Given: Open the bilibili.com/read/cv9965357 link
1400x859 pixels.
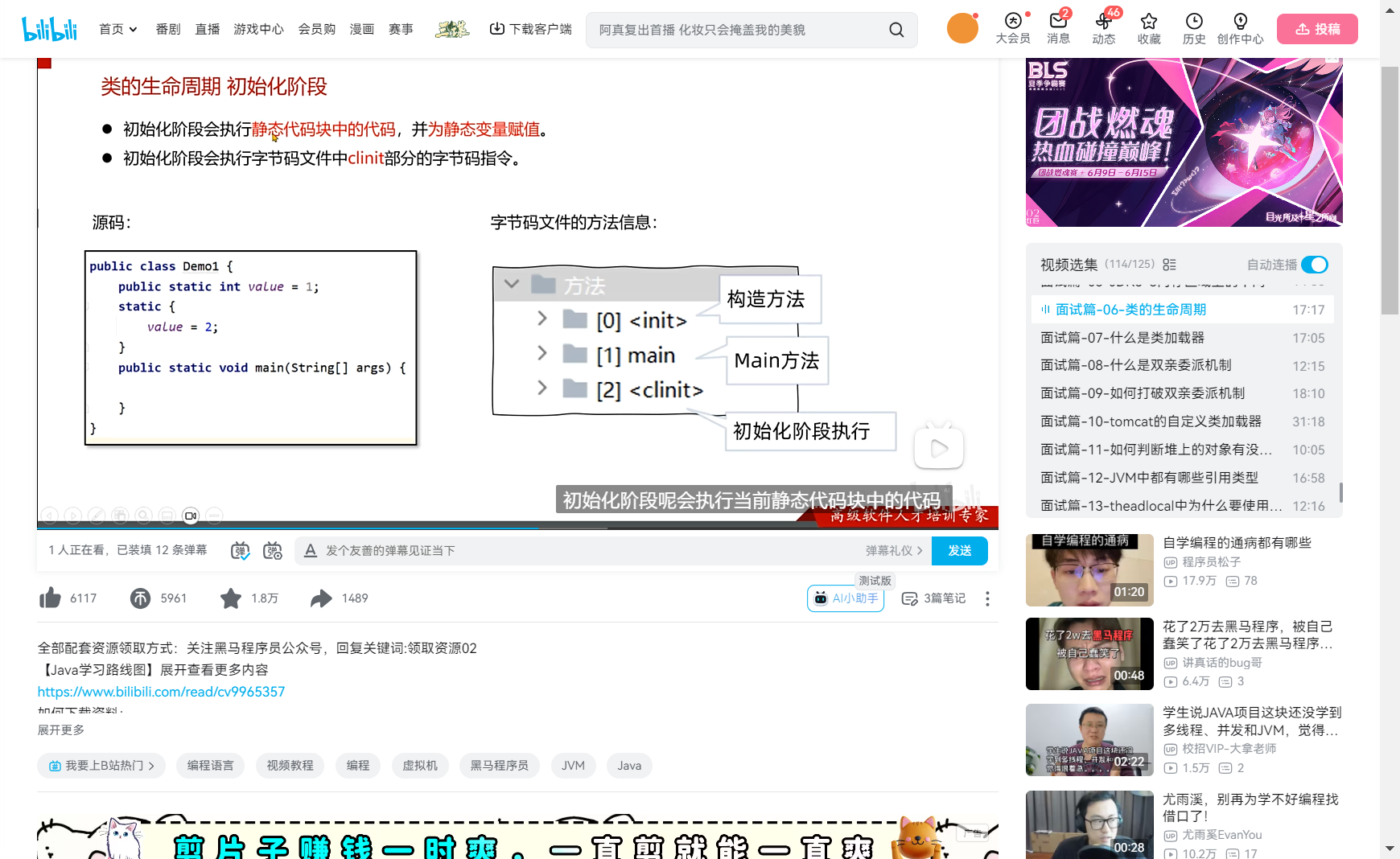Looking at the screenshot, I should [x=161, y=692].
